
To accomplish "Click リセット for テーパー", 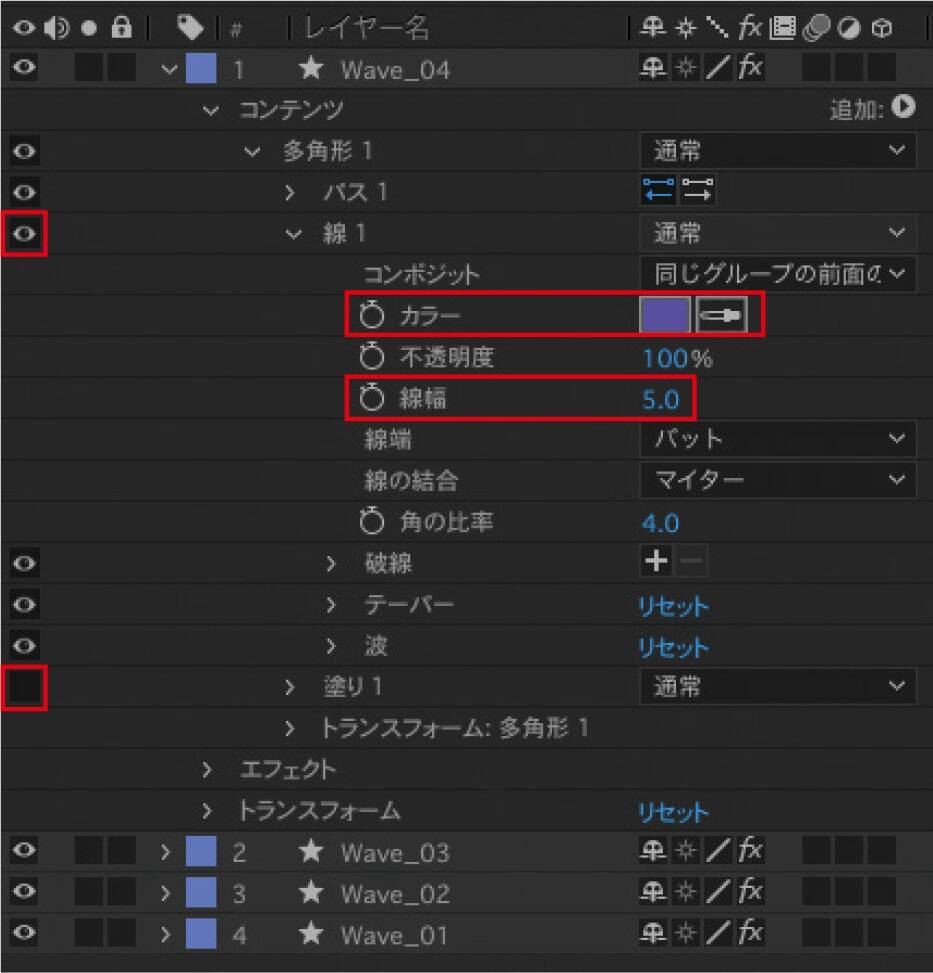I will (674, 605).
